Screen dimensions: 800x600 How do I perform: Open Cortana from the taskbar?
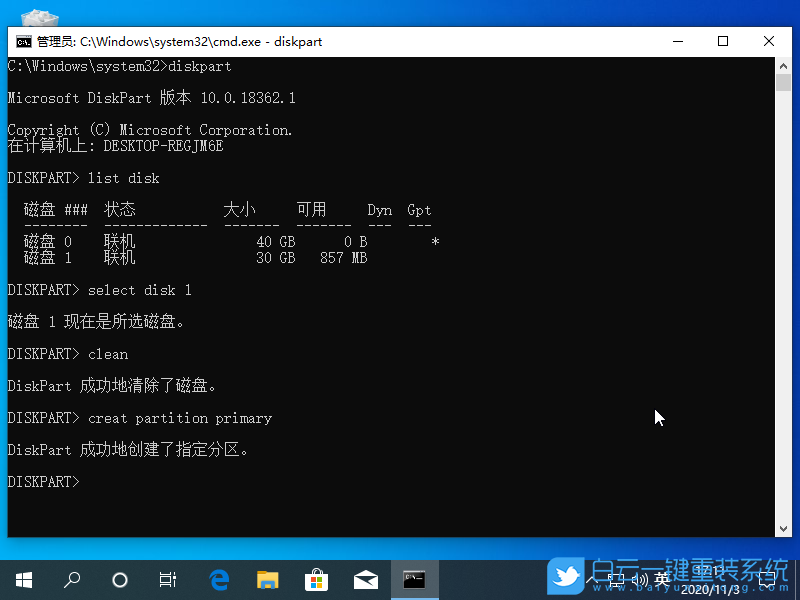(x=119, y=580)
